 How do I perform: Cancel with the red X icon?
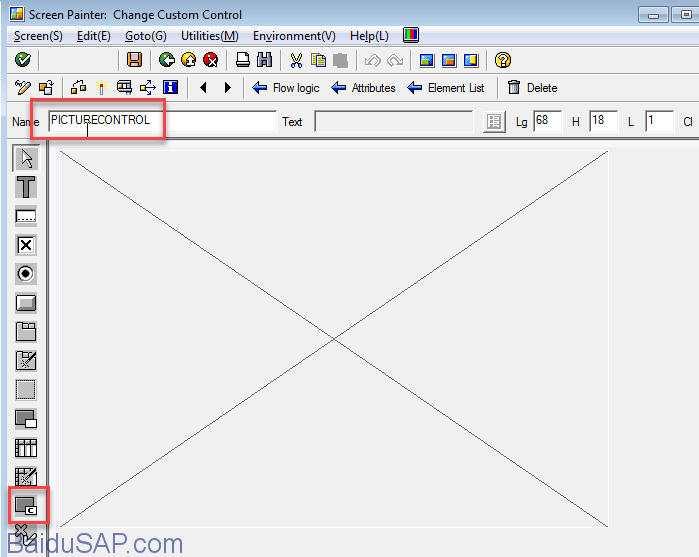[211, 60]
